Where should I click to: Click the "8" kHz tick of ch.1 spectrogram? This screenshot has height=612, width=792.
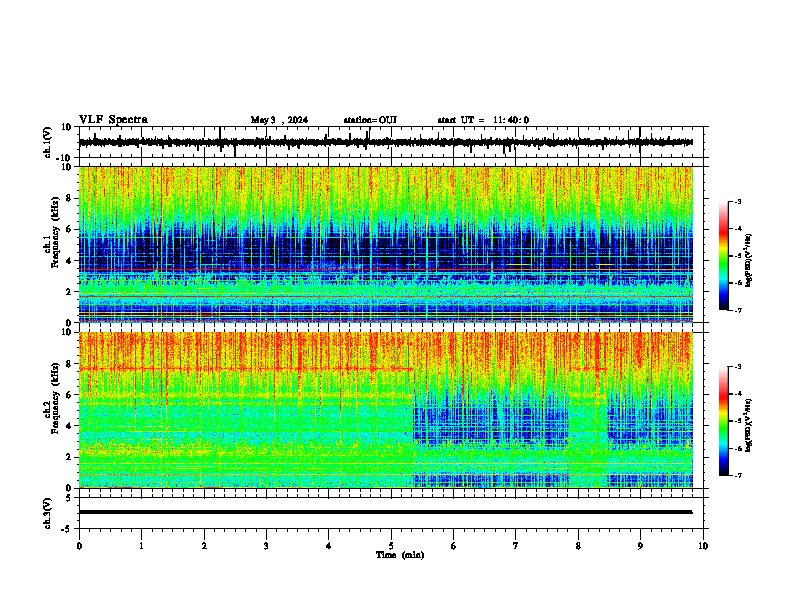pyautogui.click(x=70, y=198)
